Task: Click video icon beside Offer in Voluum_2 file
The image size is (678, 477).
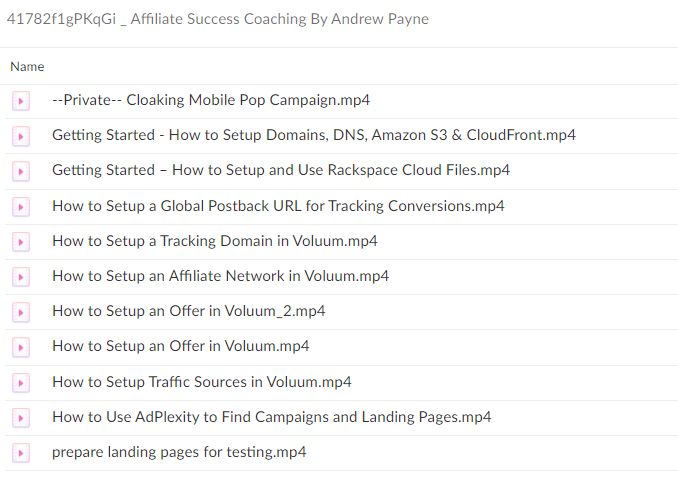Action: tap(20, 311)
